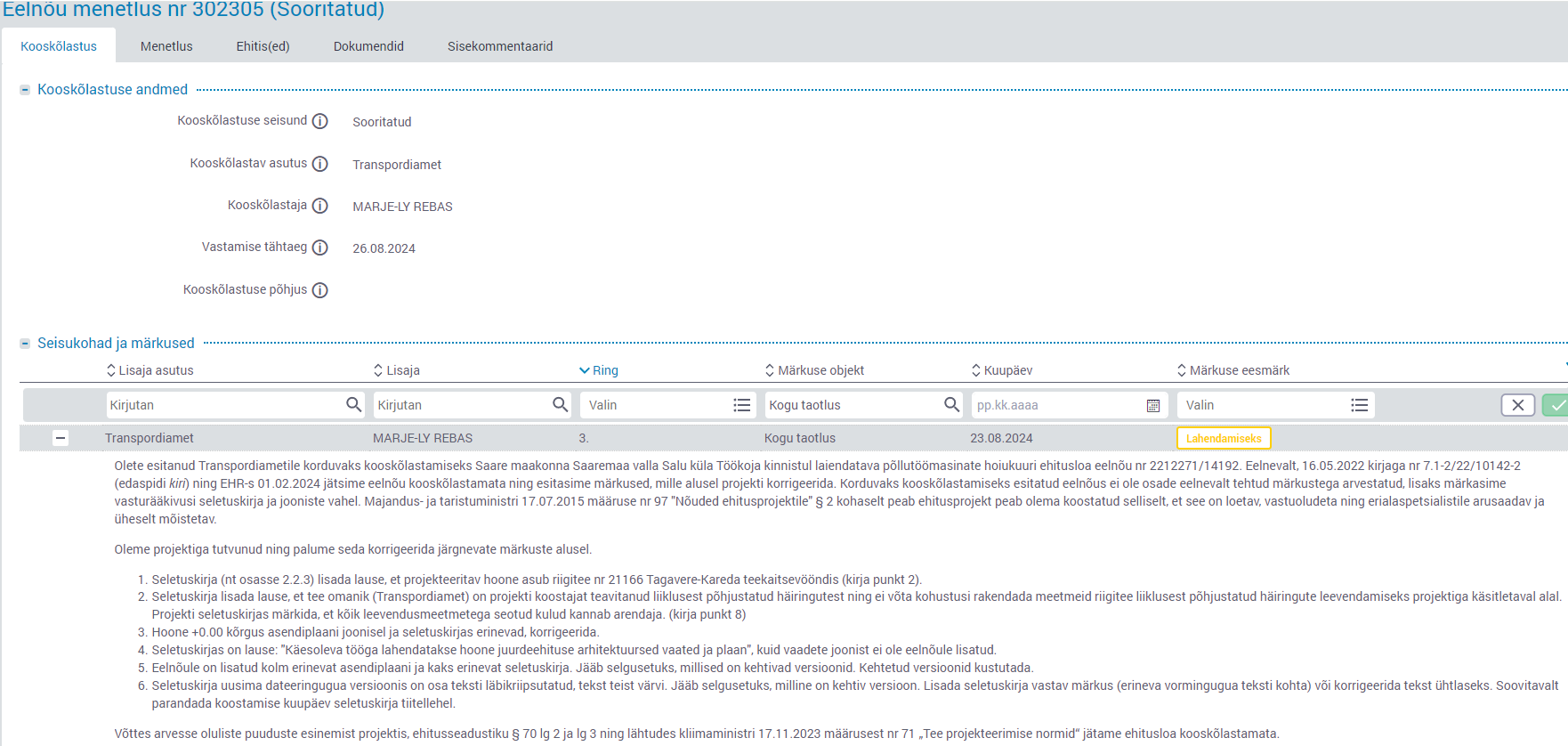Open info icon next to Kooskõlastuse põhjus
The width and height of the screenshot is (1568, 746).
320,290
